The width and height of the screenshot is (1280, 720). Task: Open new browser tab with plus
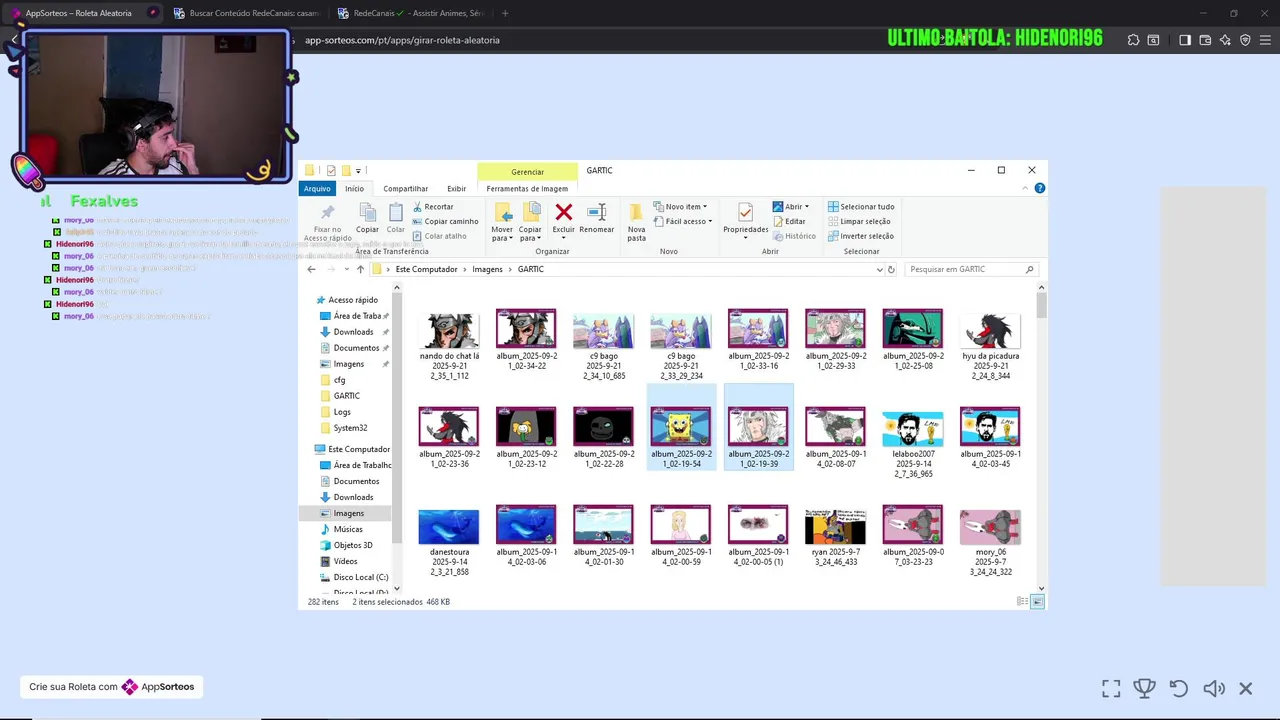[x=505, y=13]
